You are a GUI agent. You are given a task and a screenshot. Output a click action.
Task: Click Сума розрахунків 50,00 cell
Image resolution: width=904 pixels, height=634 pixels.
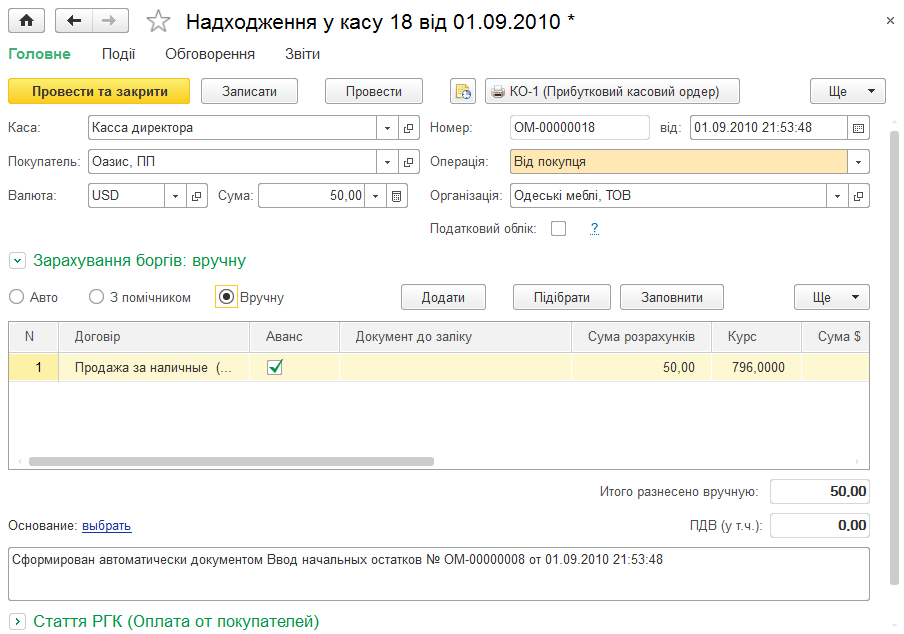point(641,367)
